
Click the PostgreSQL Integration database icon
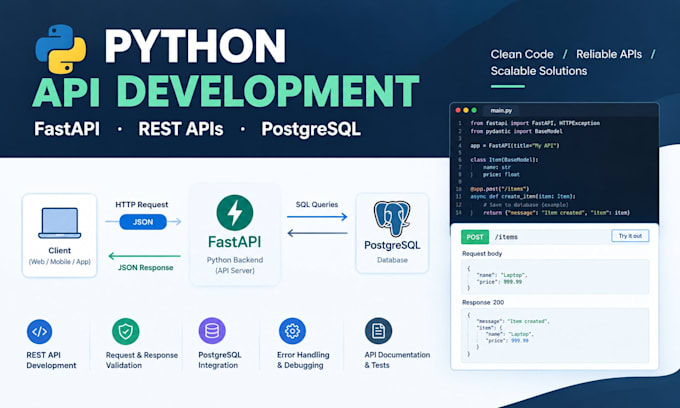[212, 331]
